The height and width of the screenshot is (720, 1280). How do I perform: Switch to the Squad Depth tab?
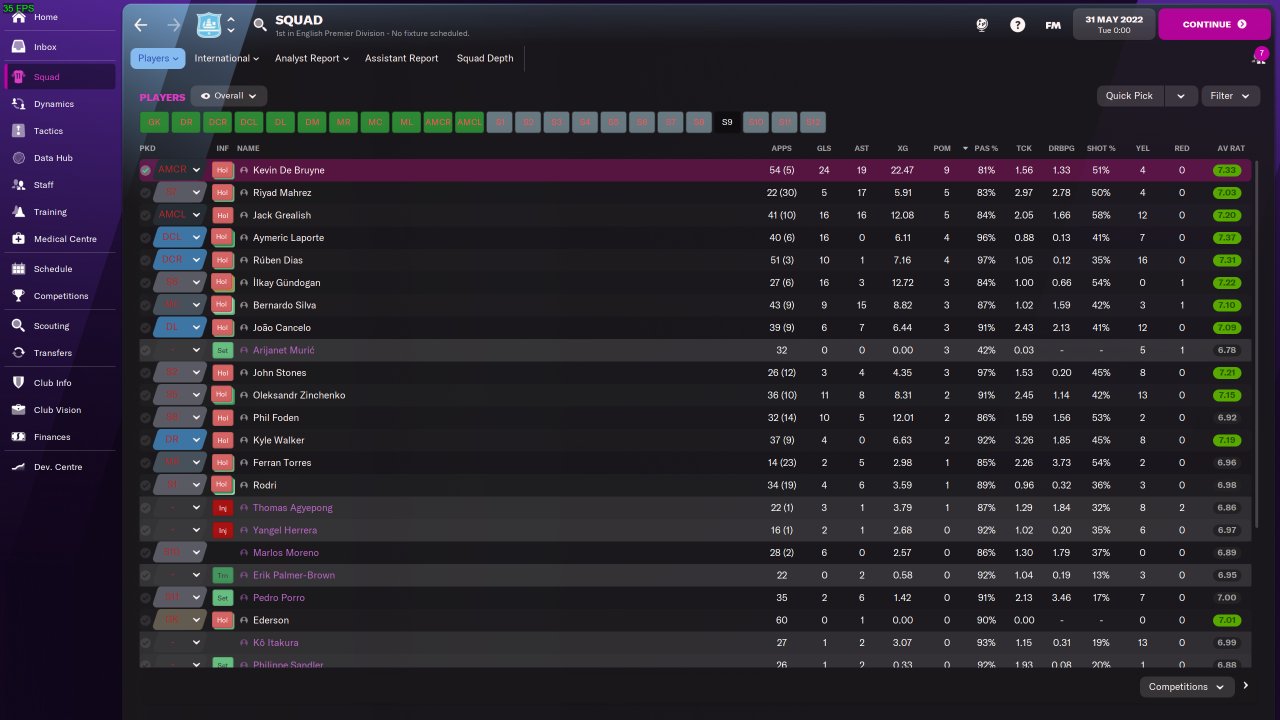[485, 58]
